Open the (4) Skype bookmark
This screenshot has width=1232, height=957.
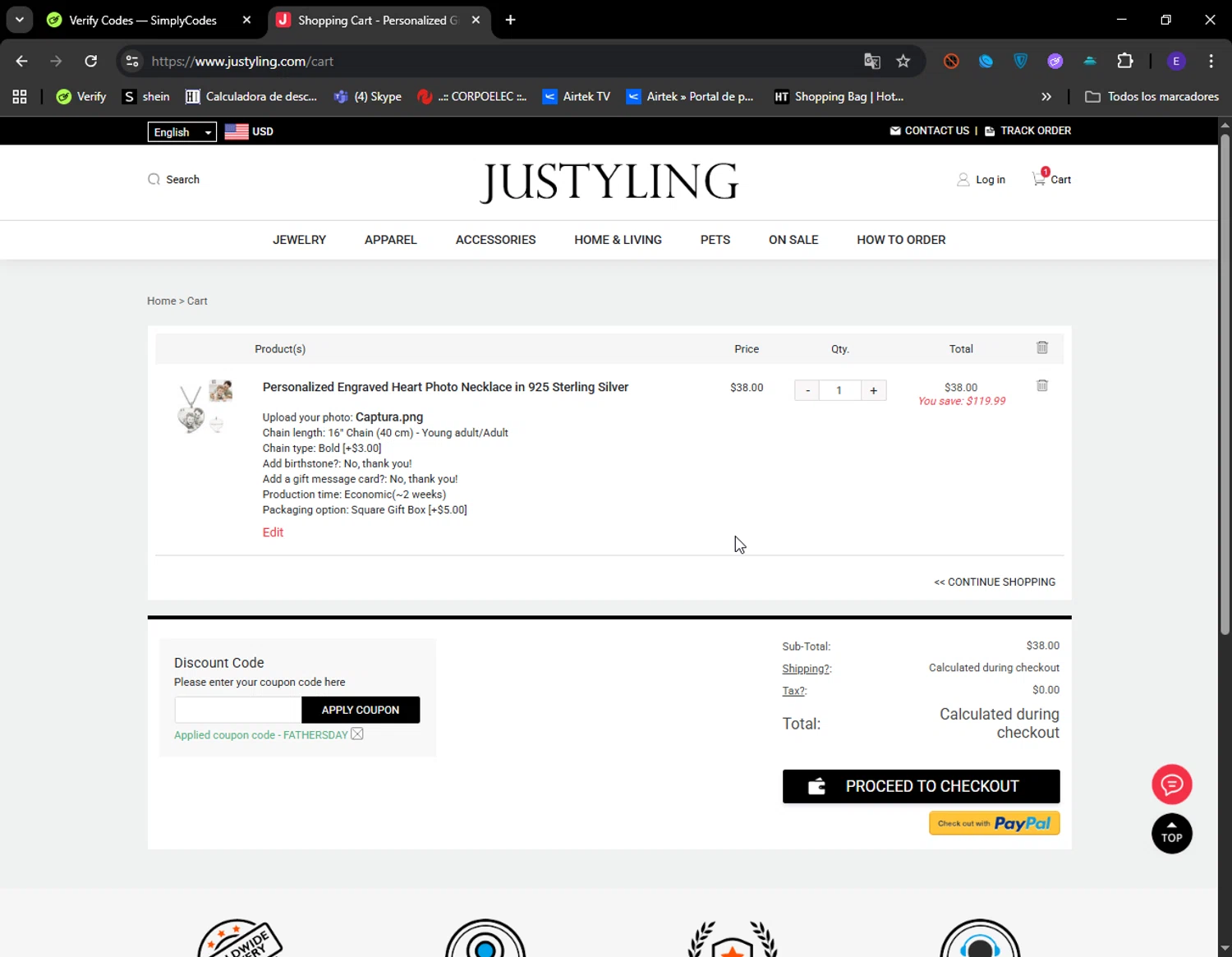[x=368, y=97]
